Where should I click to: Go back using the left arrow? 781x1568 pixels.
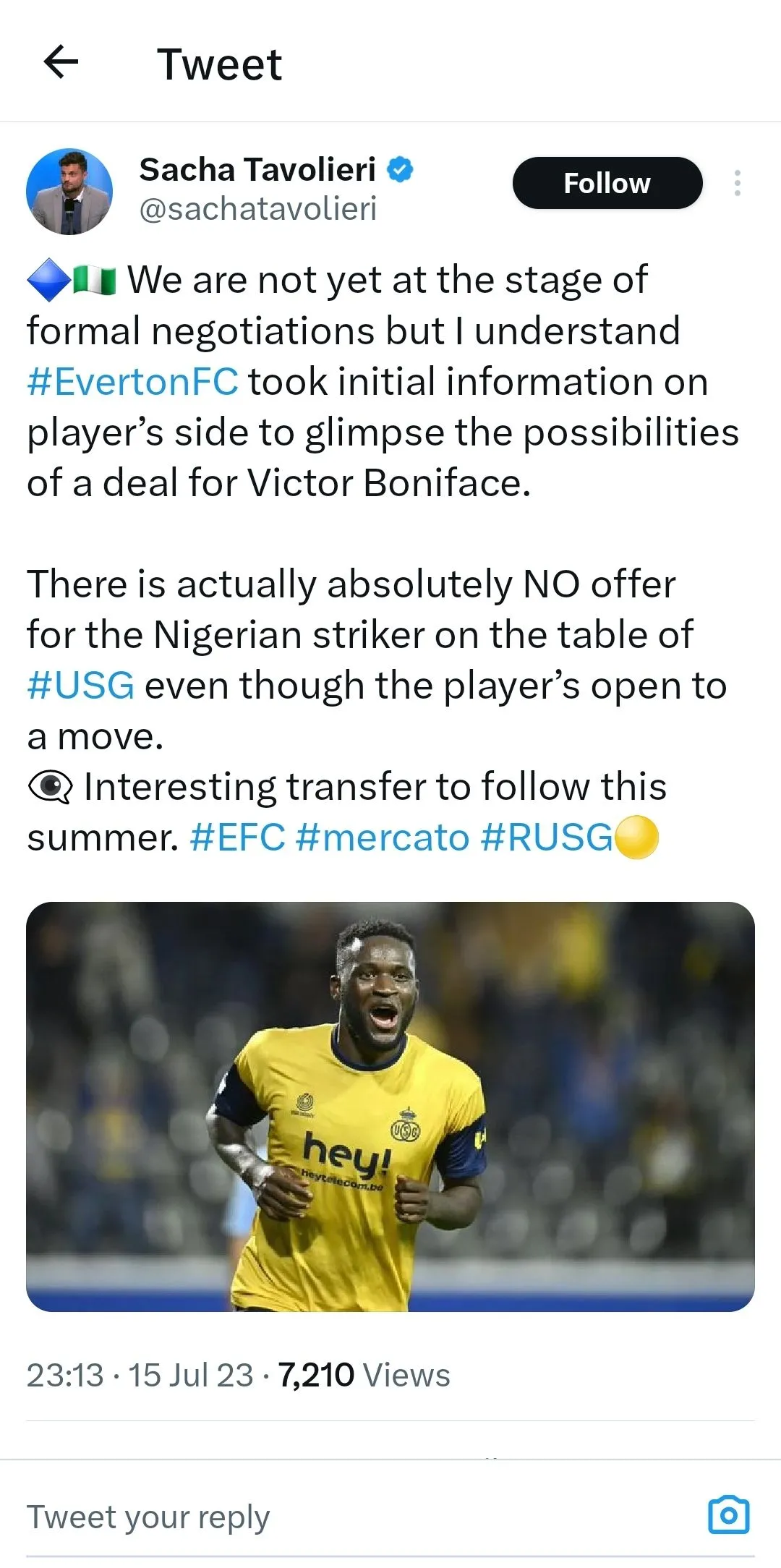click(x=61, y=63)
